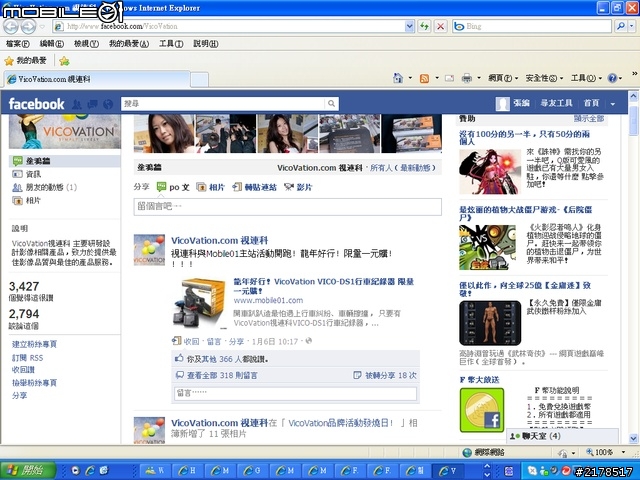Click the thumbs-up like icon under post
This screenshot has width=640, height=480.
179,358
